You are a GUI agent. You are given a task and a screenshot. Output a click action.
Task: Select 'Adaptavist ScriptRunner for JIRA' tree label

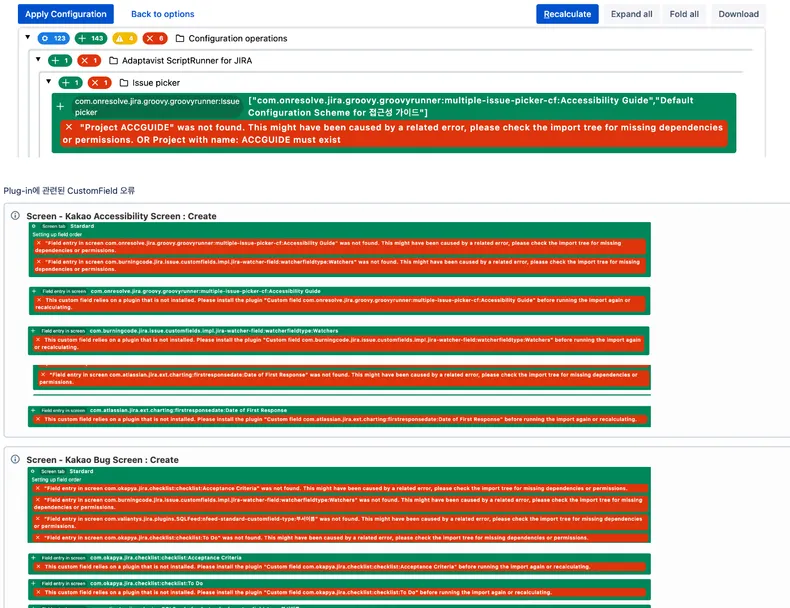click(187, 60)
